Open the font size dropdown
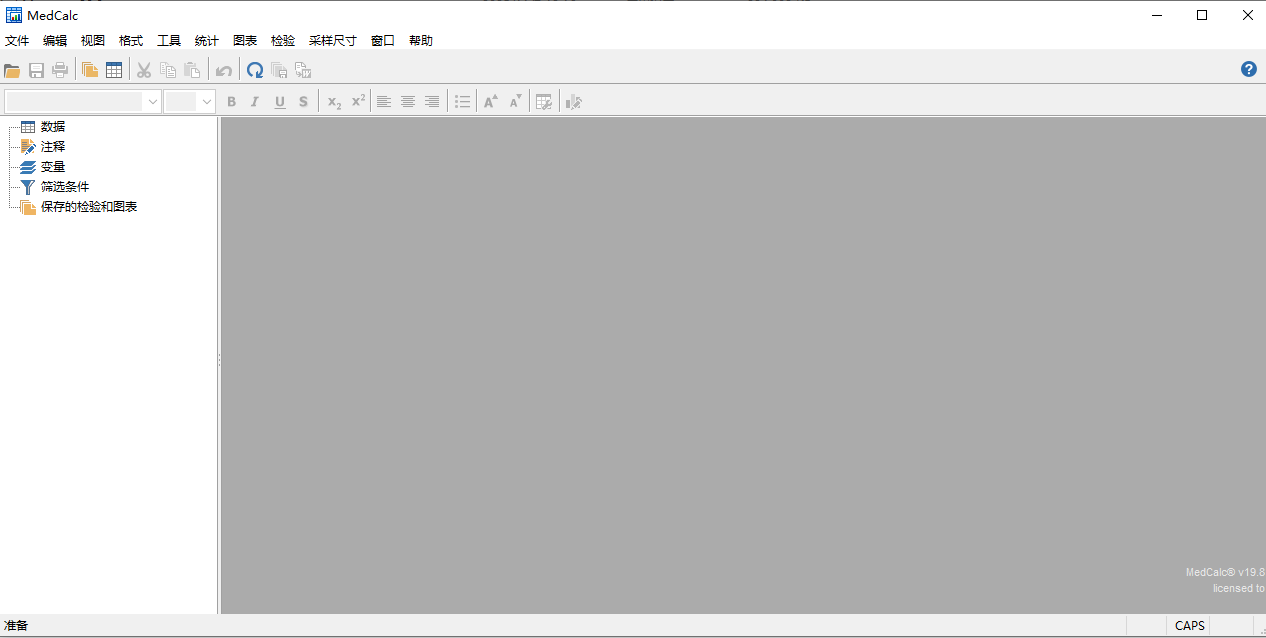 tap(207, 101)
